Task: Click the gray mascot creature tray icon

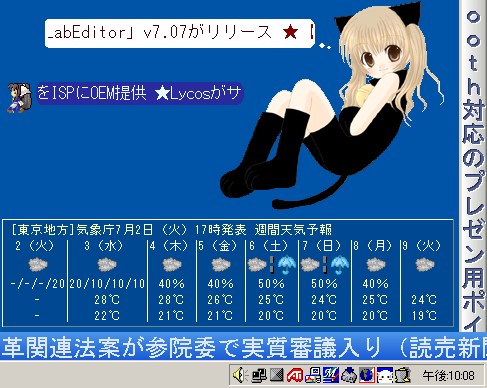Action: coord(349,376)
